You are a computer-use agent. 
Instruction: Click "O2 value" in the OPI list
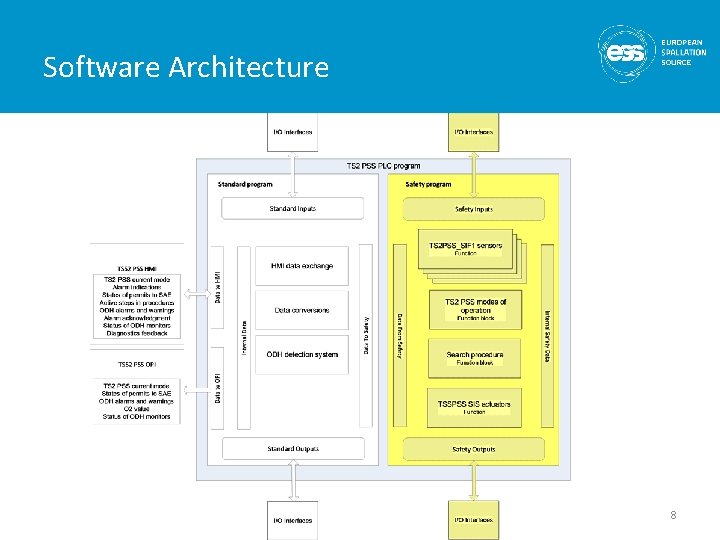(136, 409)
